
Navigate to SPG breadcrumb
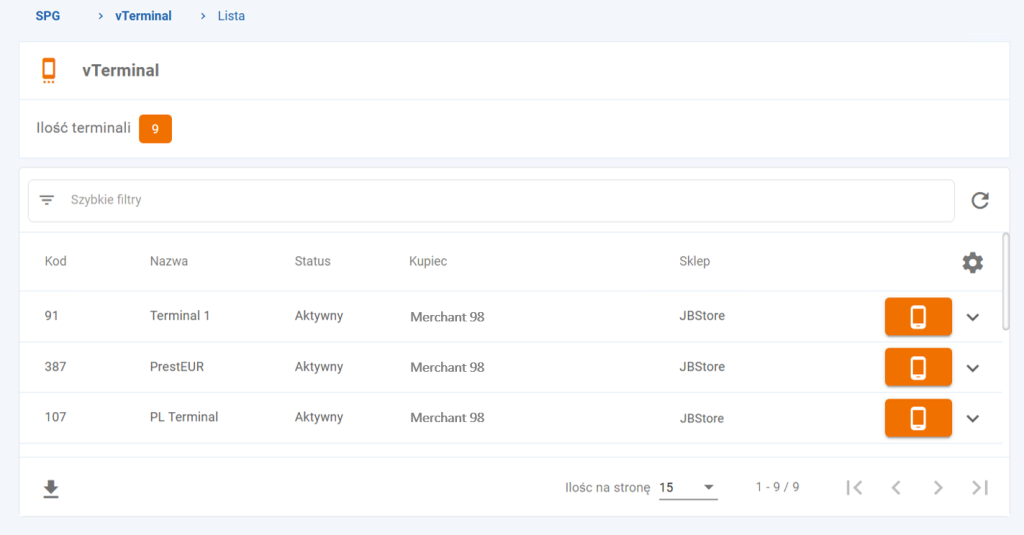click(x=48, y=16)
